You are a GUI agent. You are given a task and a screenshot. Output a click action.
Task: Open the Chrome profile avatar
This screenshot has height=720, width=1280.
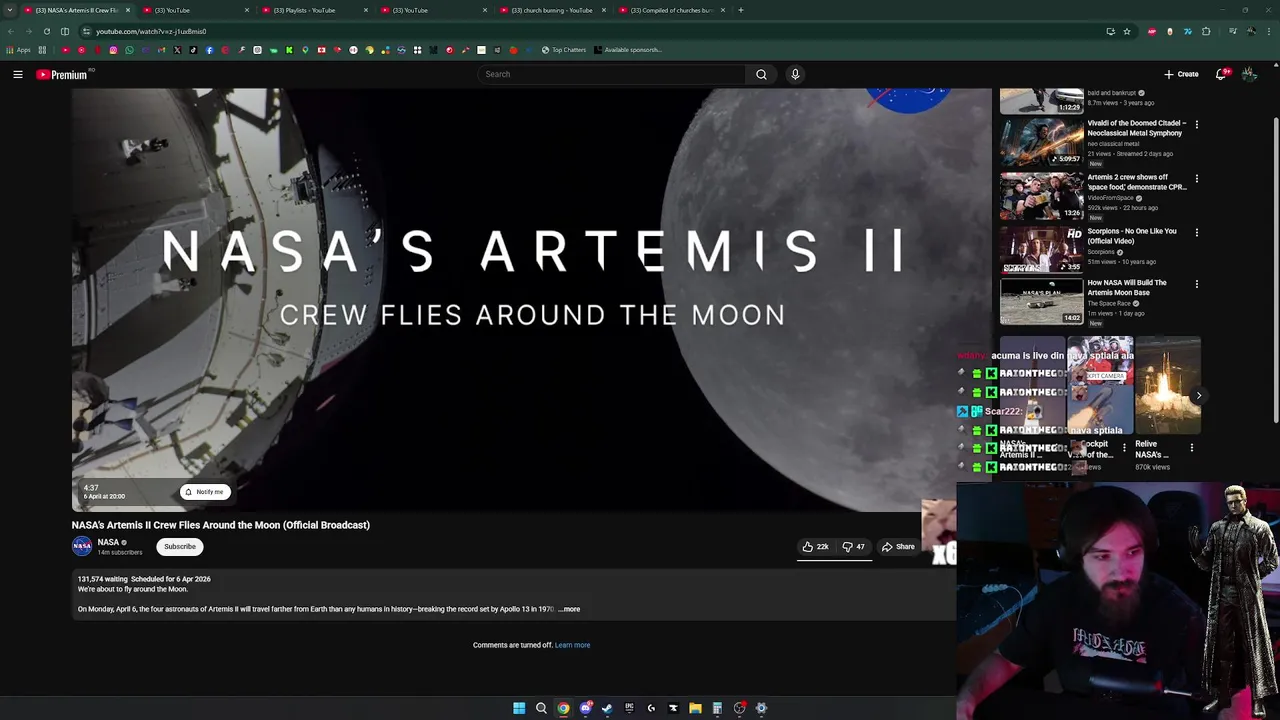point(1251,31)
